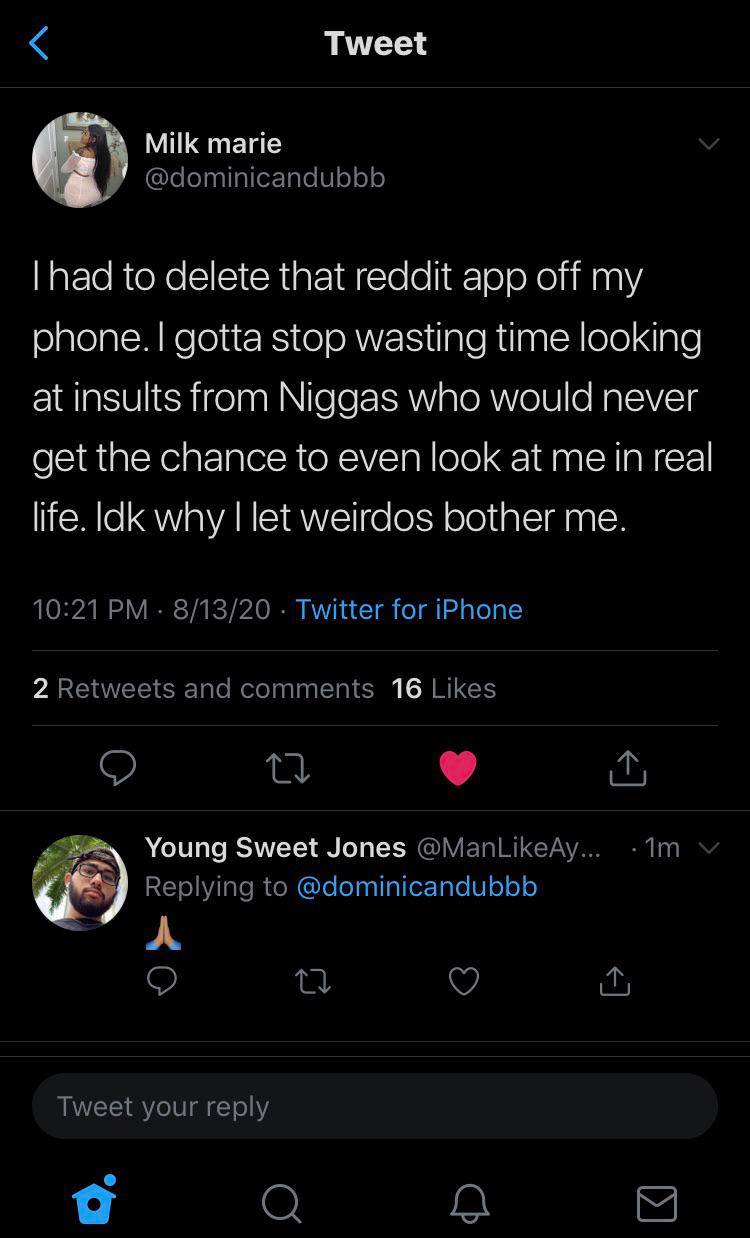750x1238 pixels.
Task: Open tweet options chevron for the main tweet
Action: coord(708,145)
